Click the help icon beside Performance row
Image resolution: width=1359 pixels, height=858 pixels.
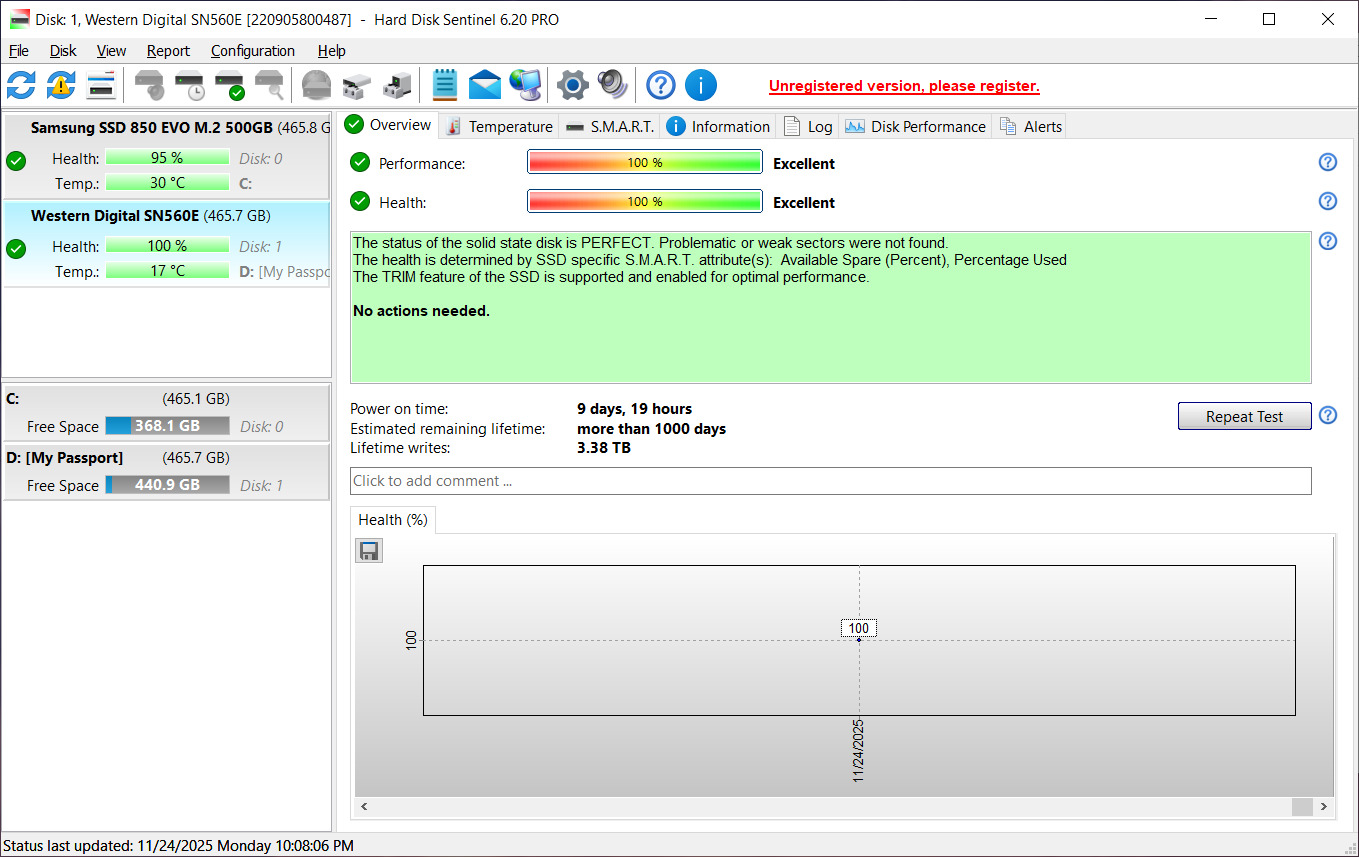point(1328,162)
